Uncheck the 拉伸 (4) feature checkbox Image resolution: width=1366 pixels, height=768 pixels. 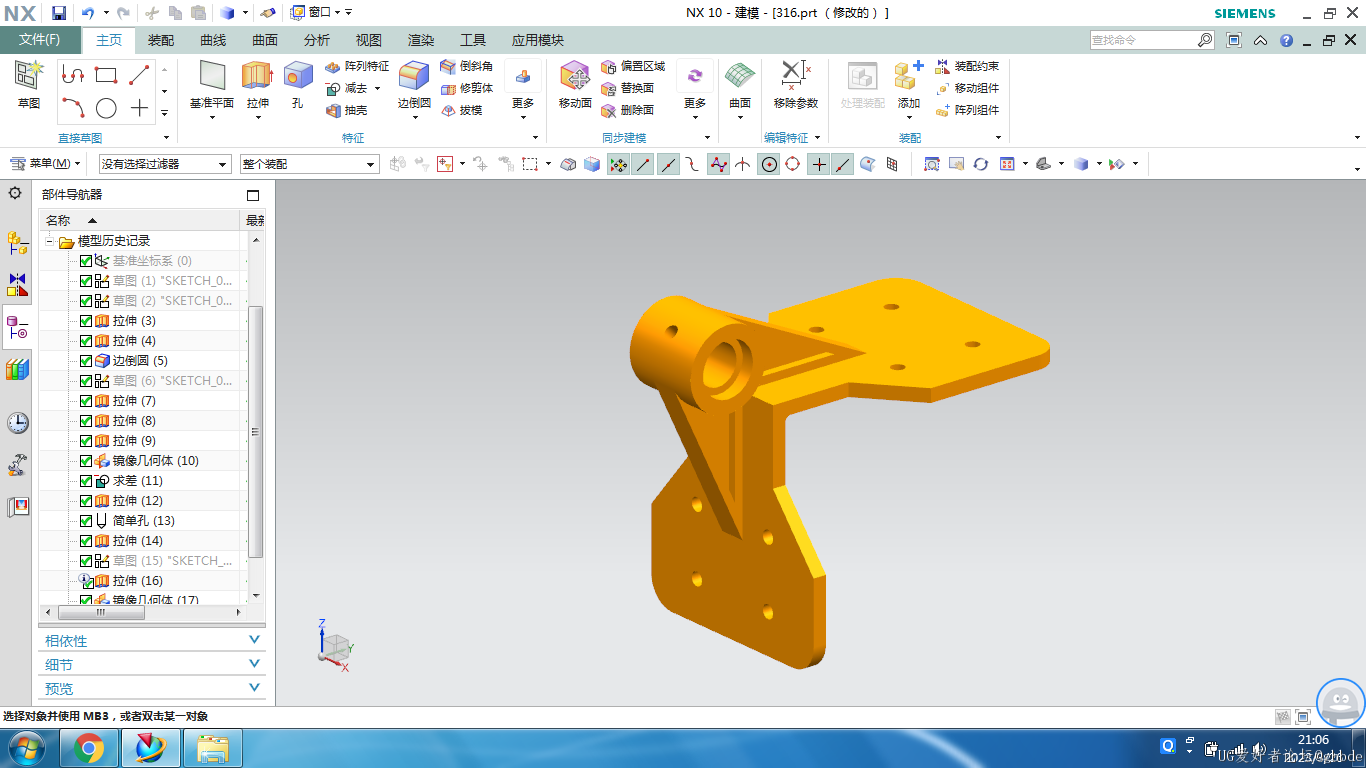86,341
